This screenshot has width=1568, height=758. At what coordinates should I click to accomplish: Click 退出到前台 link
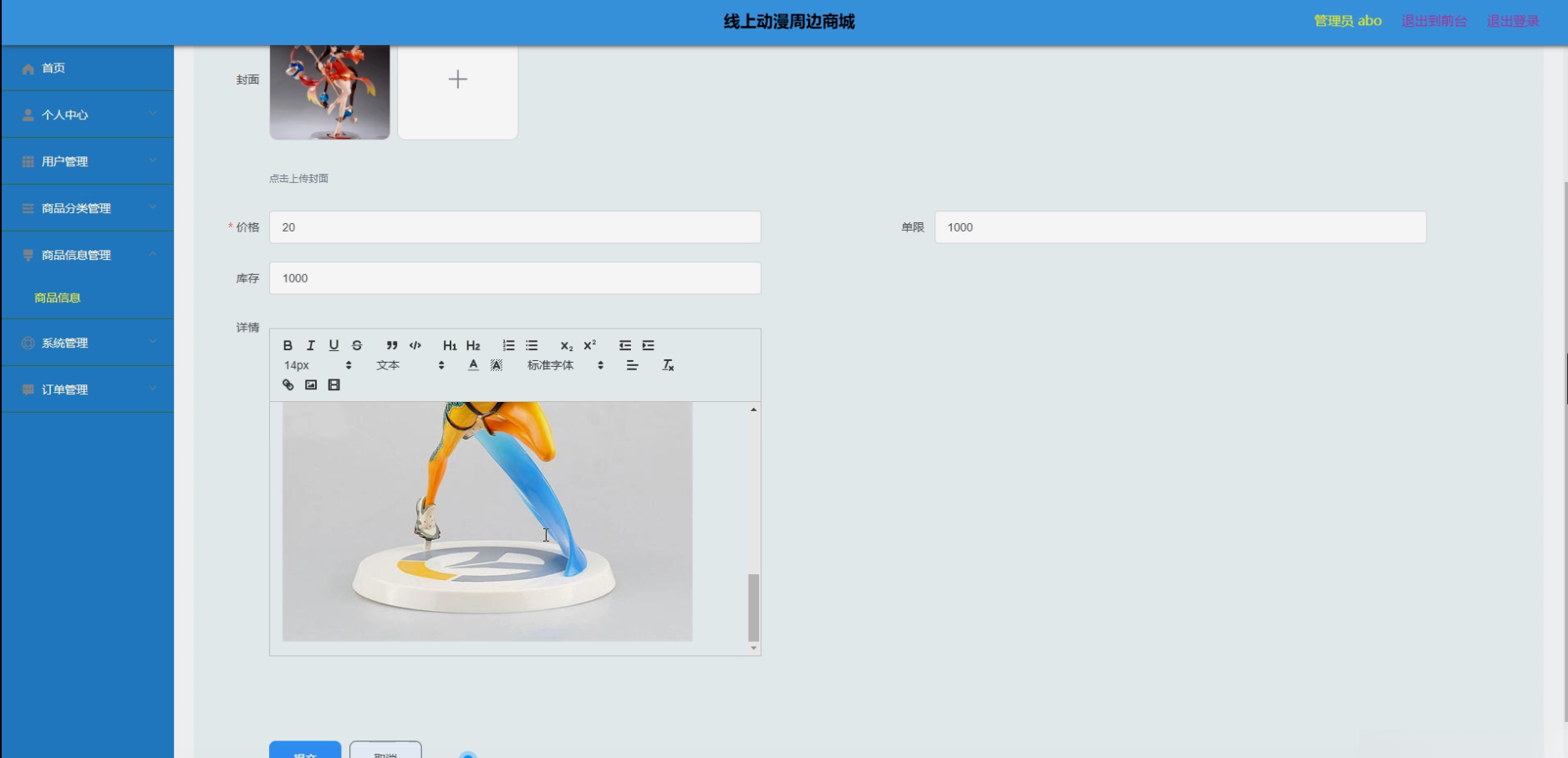click(1434, 21)
